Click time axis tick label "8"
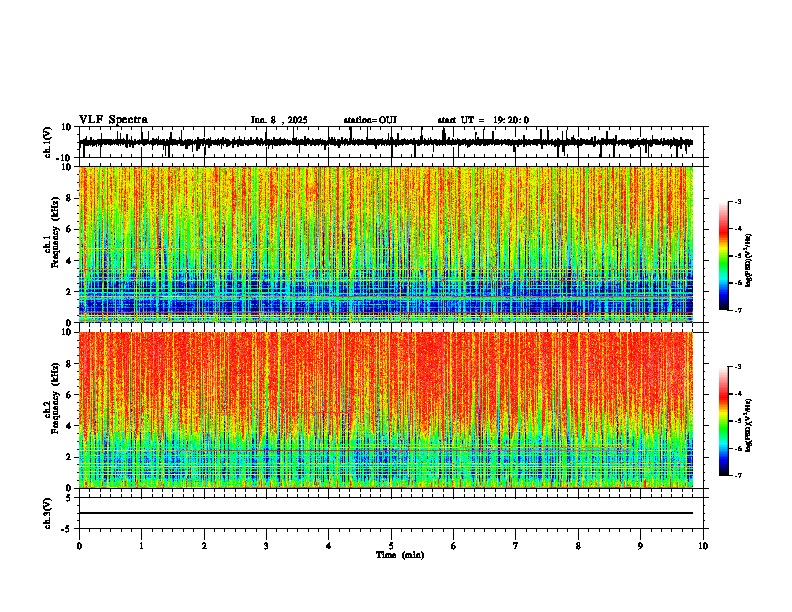This screenshot has width=792, height=612. click(x=578, y=546)
